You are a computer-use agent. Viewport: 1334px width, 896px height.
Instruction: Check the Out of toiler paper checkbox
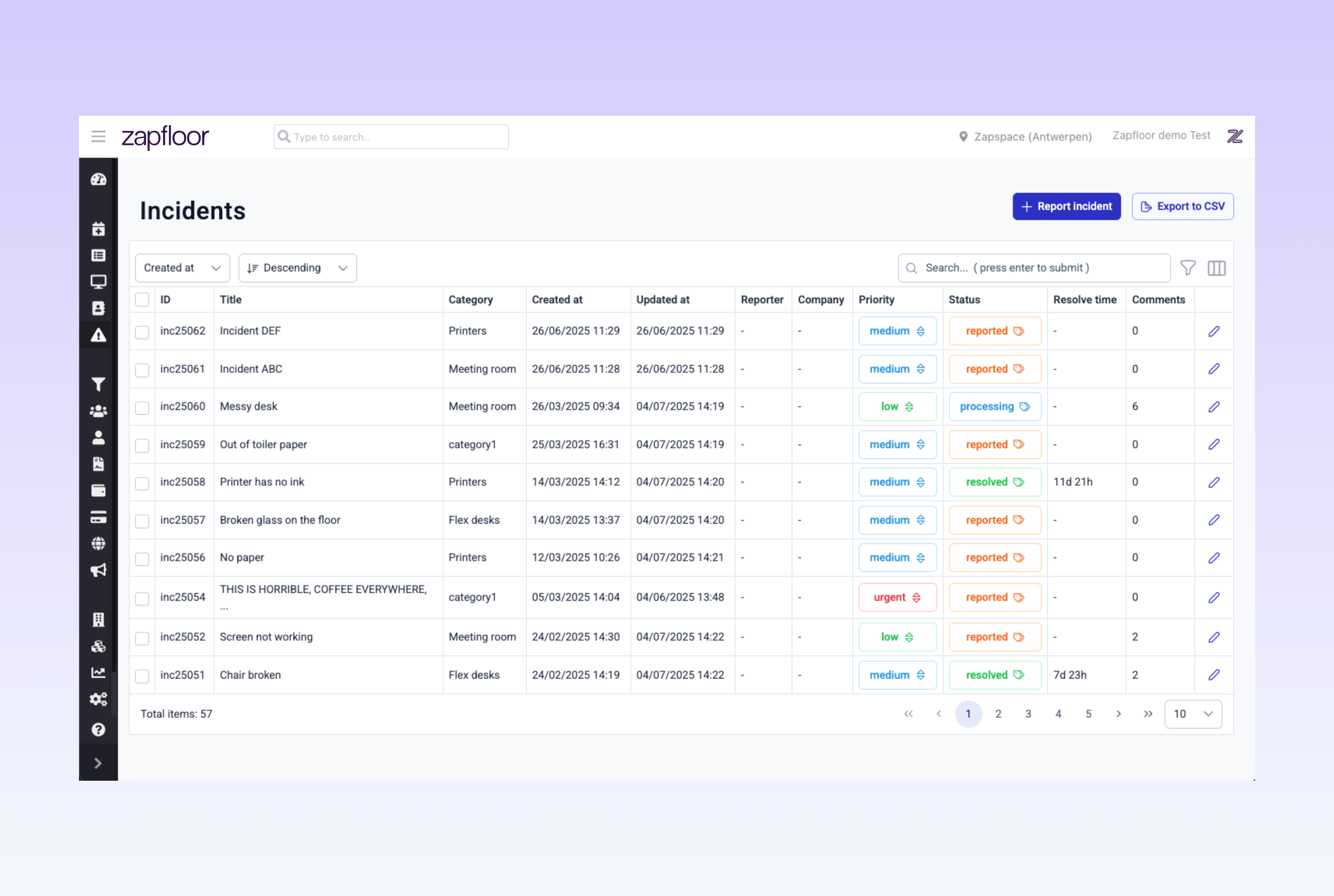pyautogui.click(x=142, y=445)
